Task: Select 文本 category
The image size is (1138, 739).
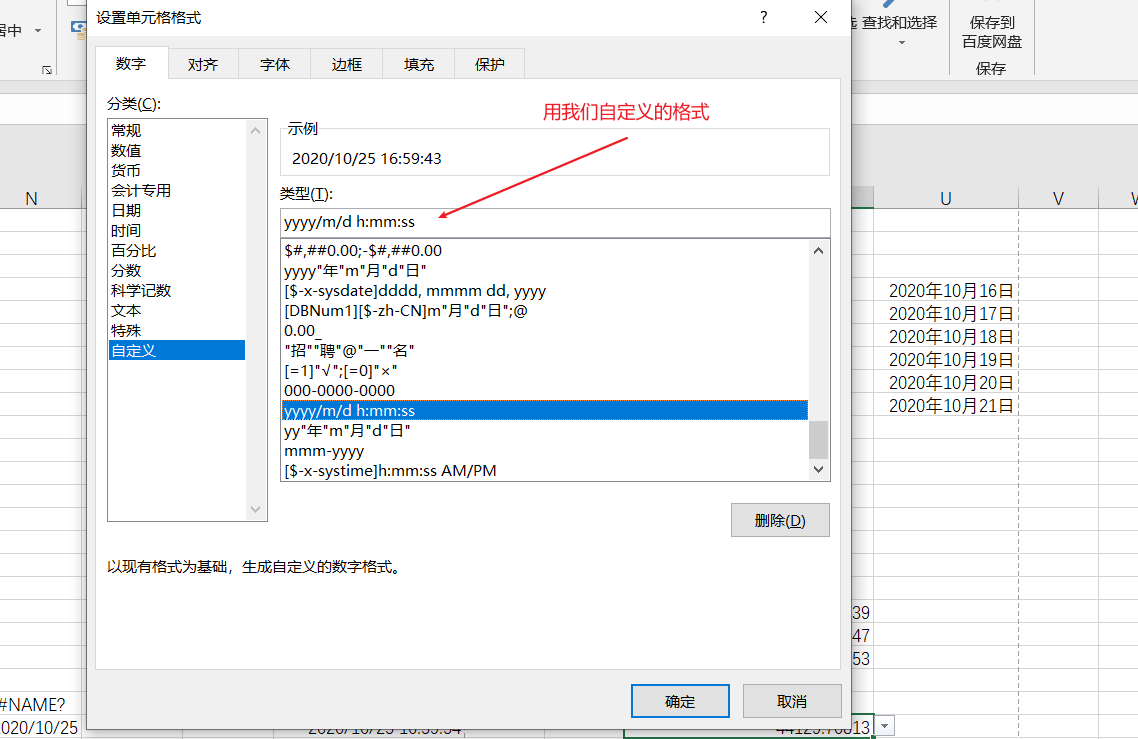Action: point(176,311)
